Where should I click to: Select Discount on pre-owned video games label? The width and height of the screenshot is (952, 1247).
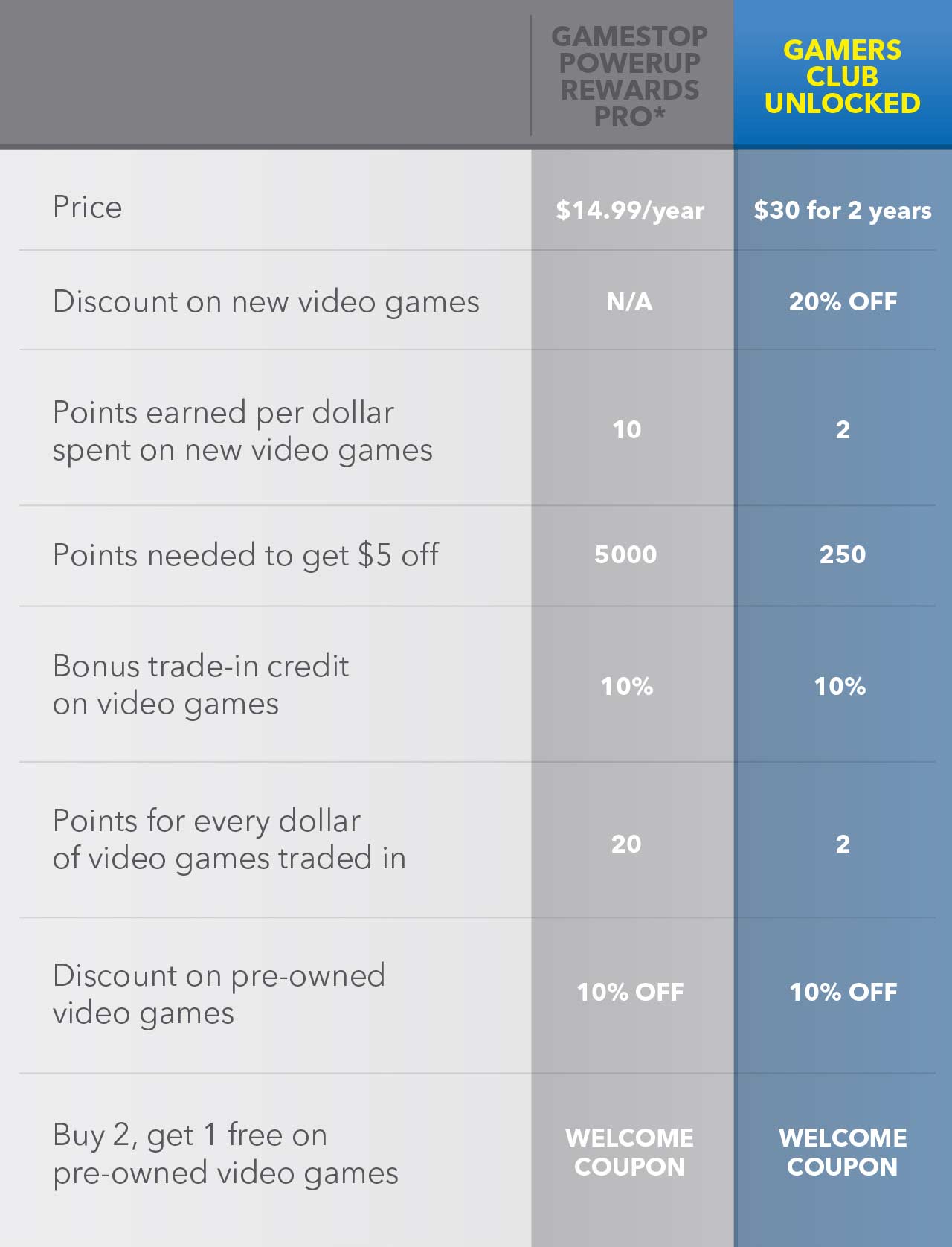219,994
